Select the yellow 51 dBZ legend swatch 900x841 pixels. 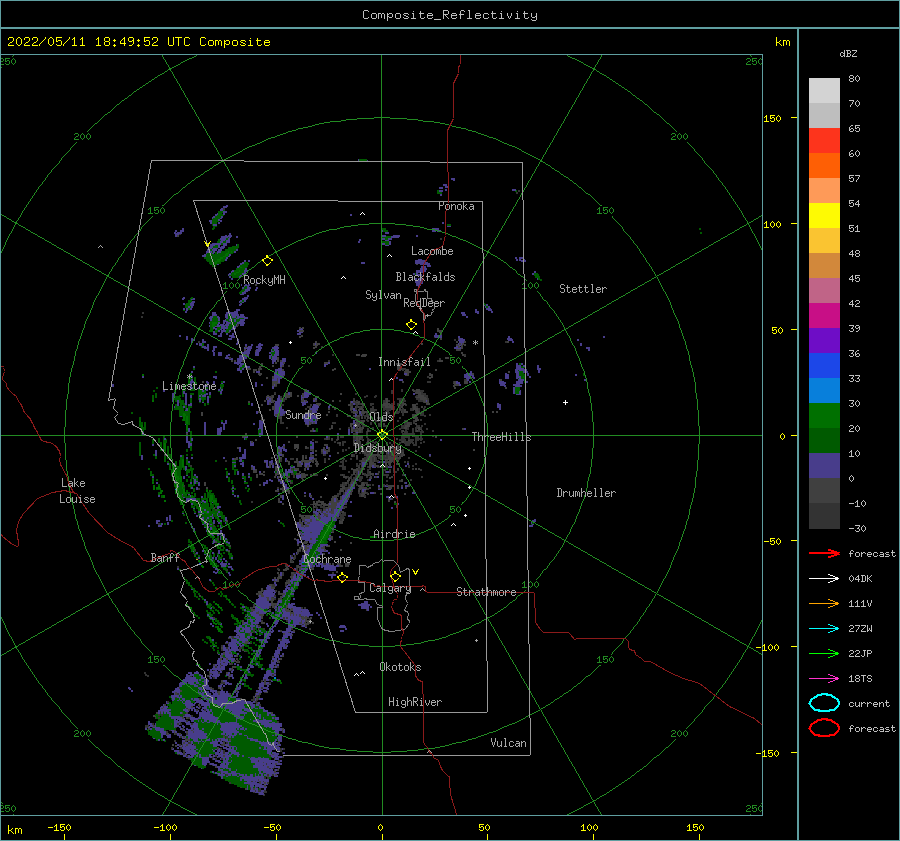pyautogui.click(x=824, y=215)
